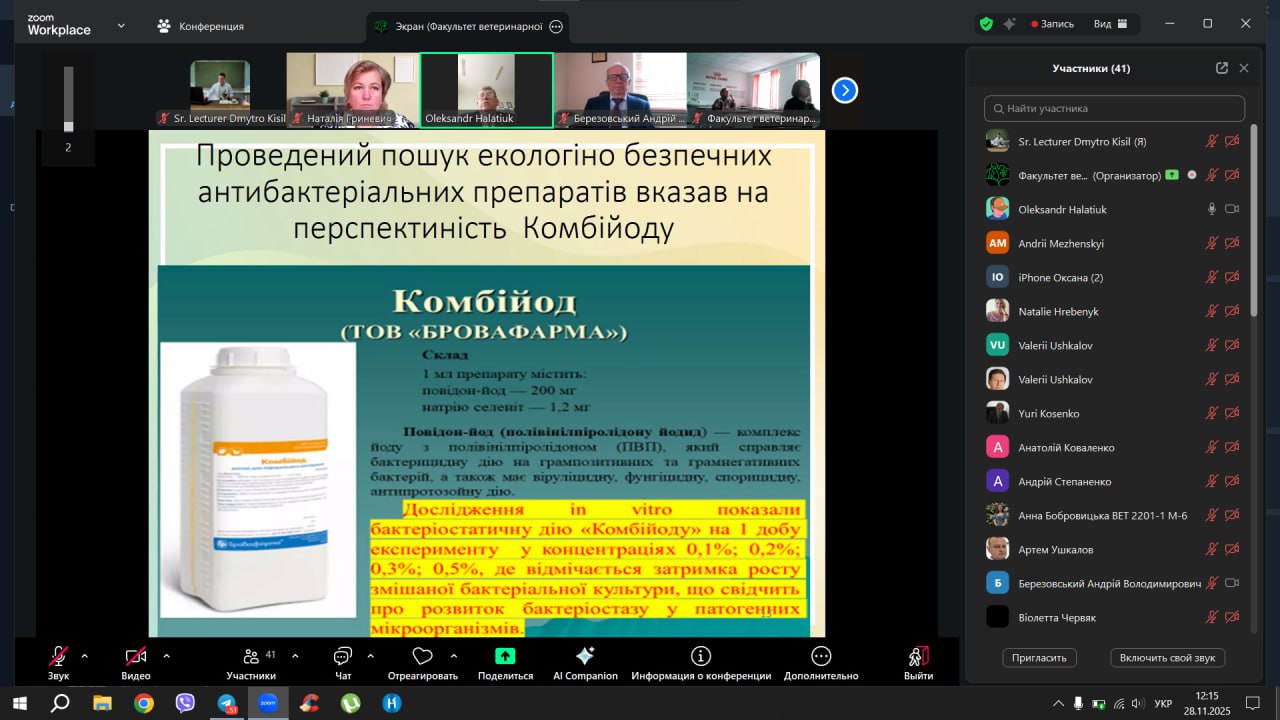Open the Zoom Workplace dropdown chevron
The height and width of the screenshot is (720, 1280).
(121, 25)
